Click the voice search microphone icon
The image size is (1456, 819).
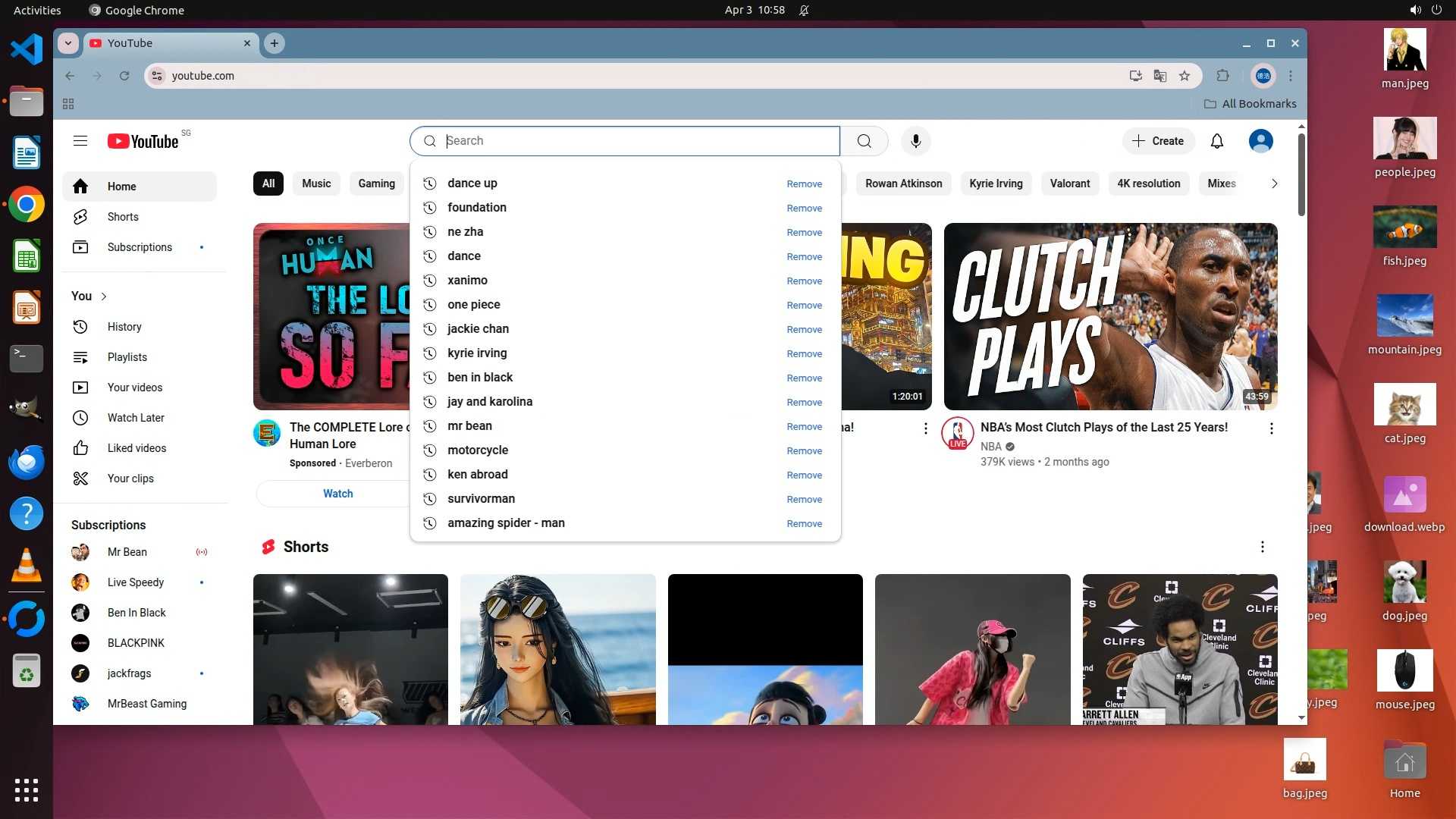[915, 141]
